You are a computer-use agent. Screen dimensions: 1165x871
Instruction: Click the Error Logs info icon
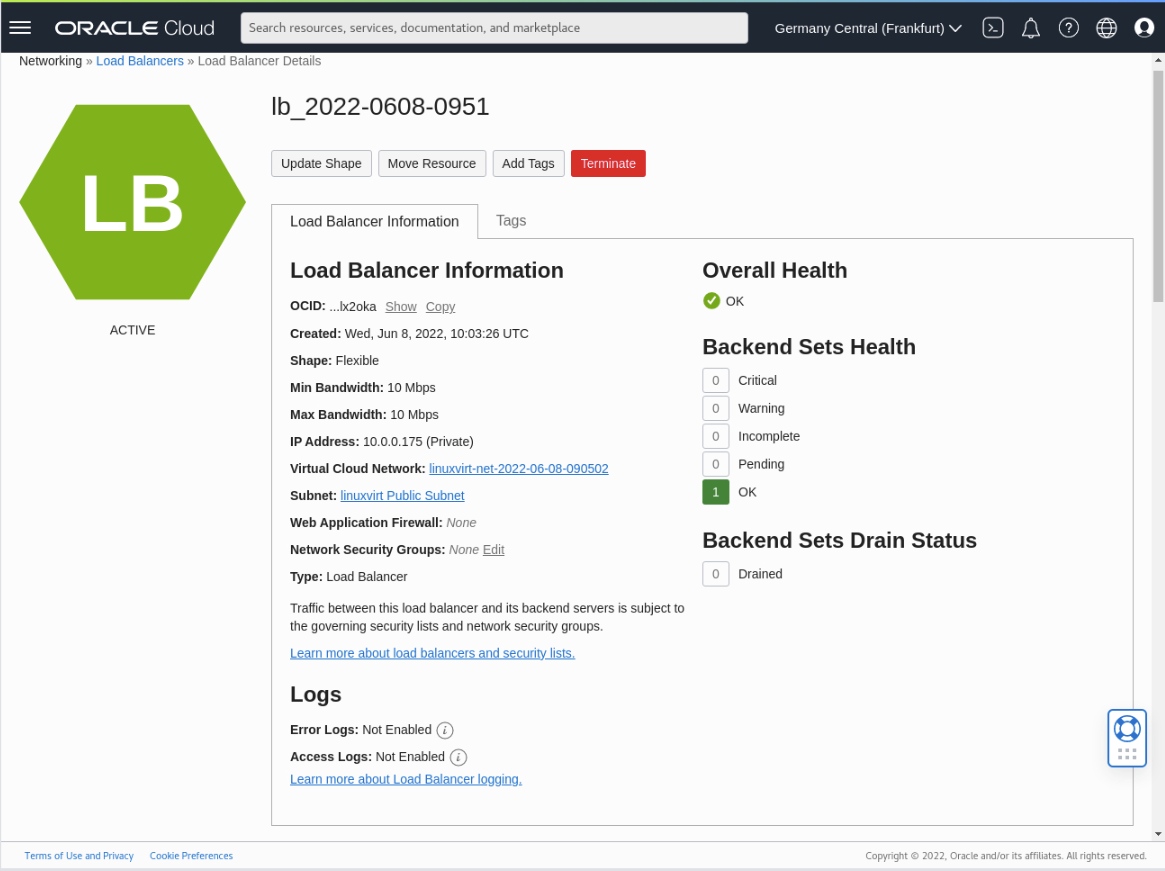coord(444,730)
